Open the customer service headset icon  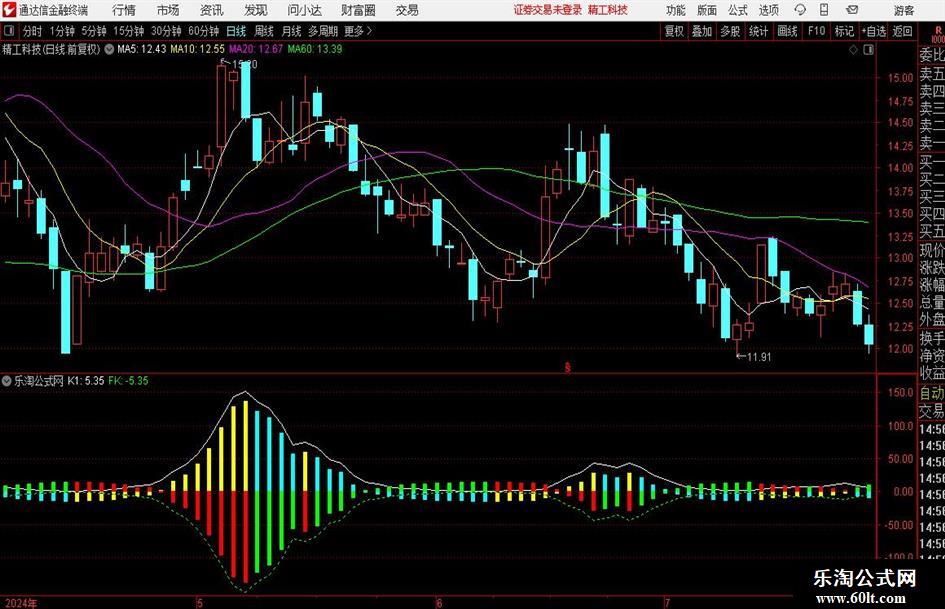800,10
